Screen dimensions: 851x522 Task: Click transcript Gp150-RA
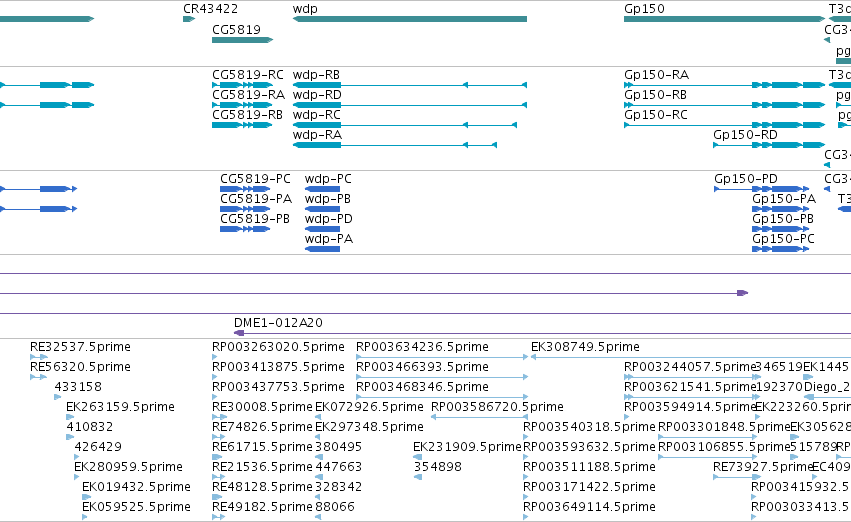tap(656, 75)
